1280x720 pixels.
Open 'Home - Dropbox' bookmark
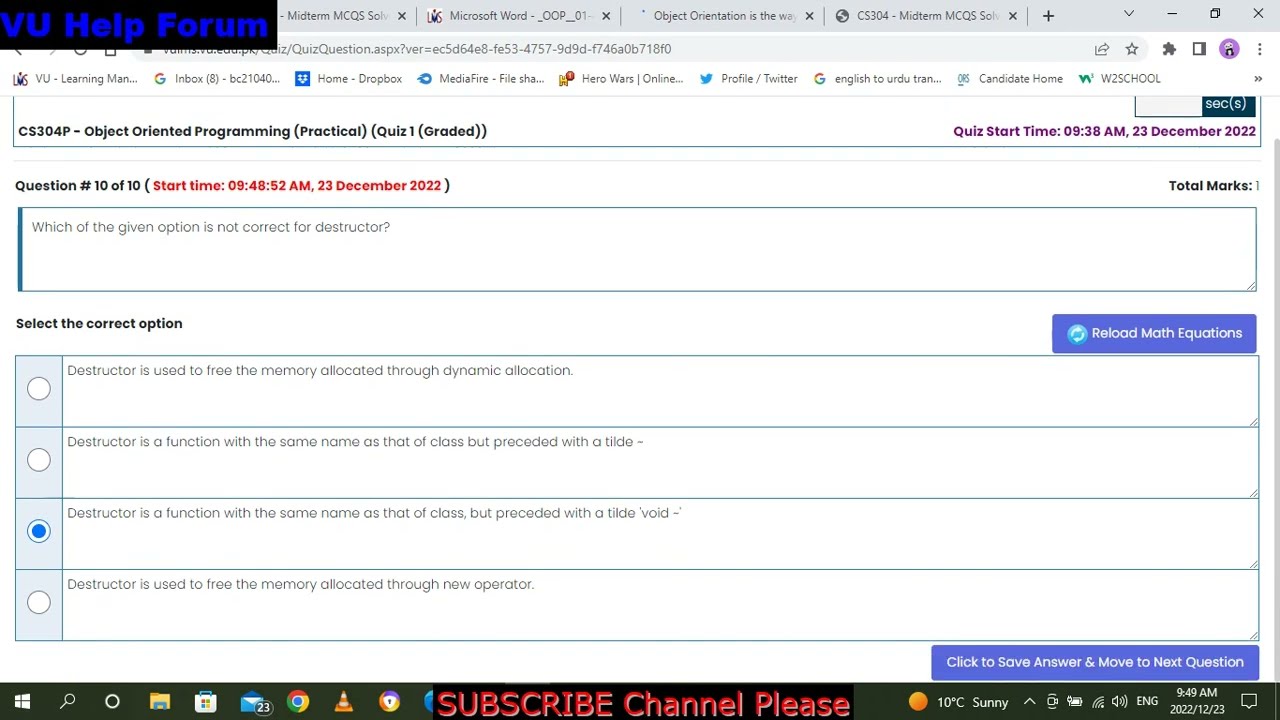tap(349, 79)
